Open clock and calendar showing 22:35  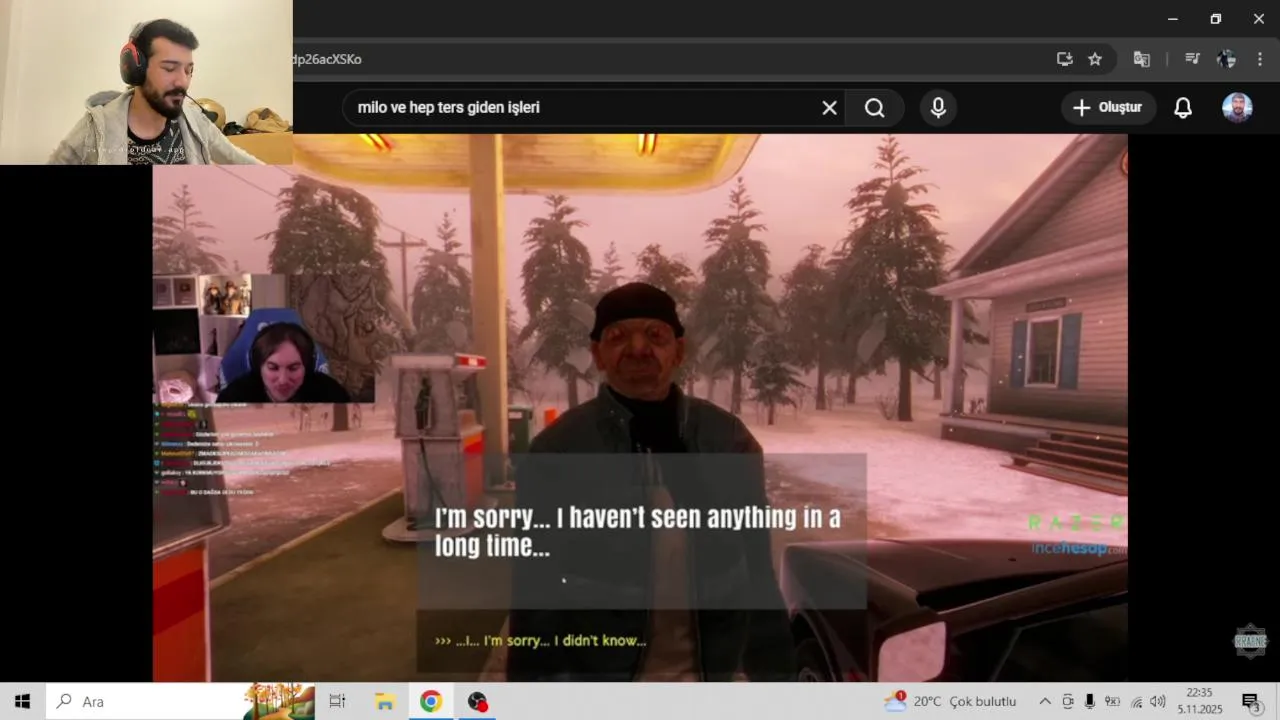point(1199,701)
